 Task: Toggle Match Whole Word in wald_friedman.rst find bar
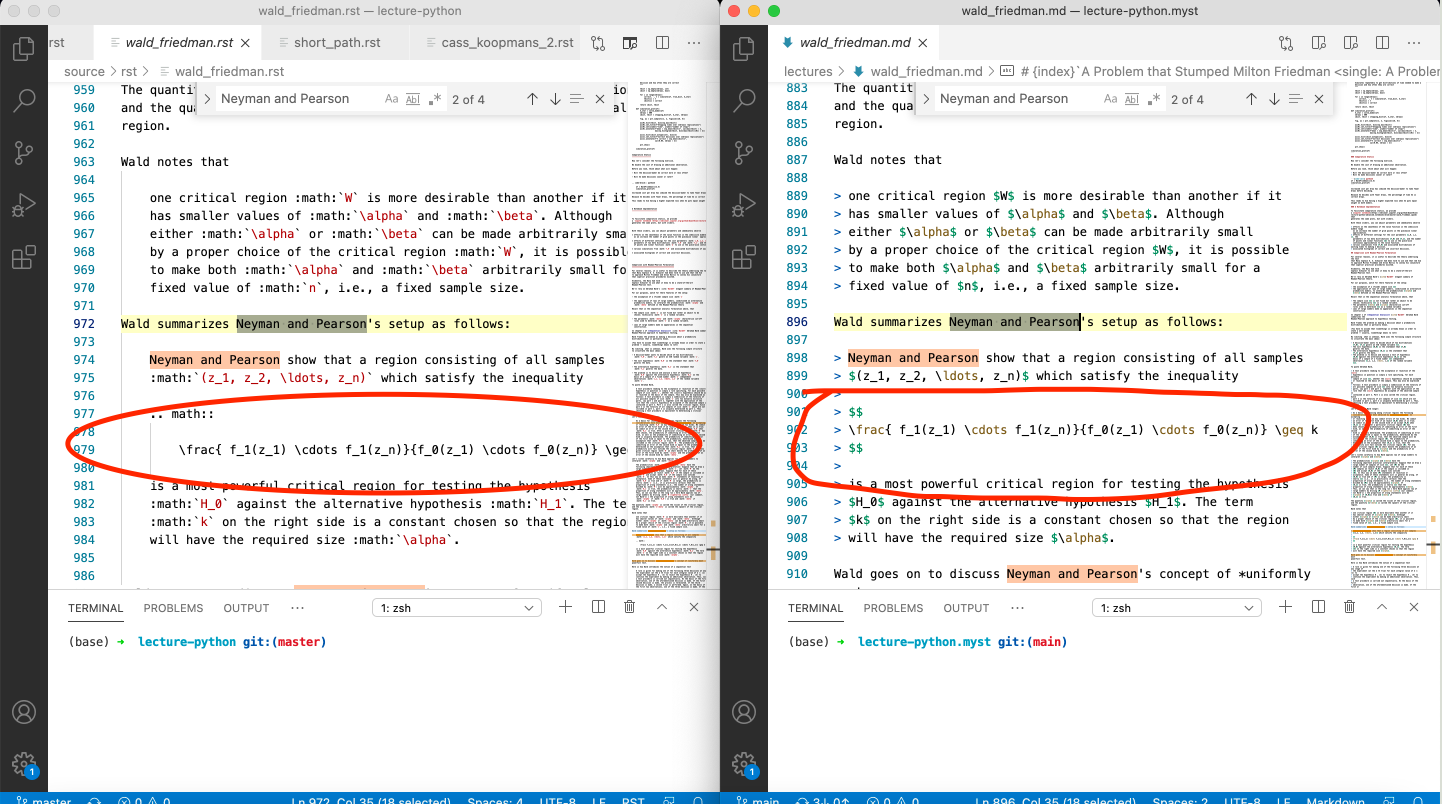coord(413,99)
